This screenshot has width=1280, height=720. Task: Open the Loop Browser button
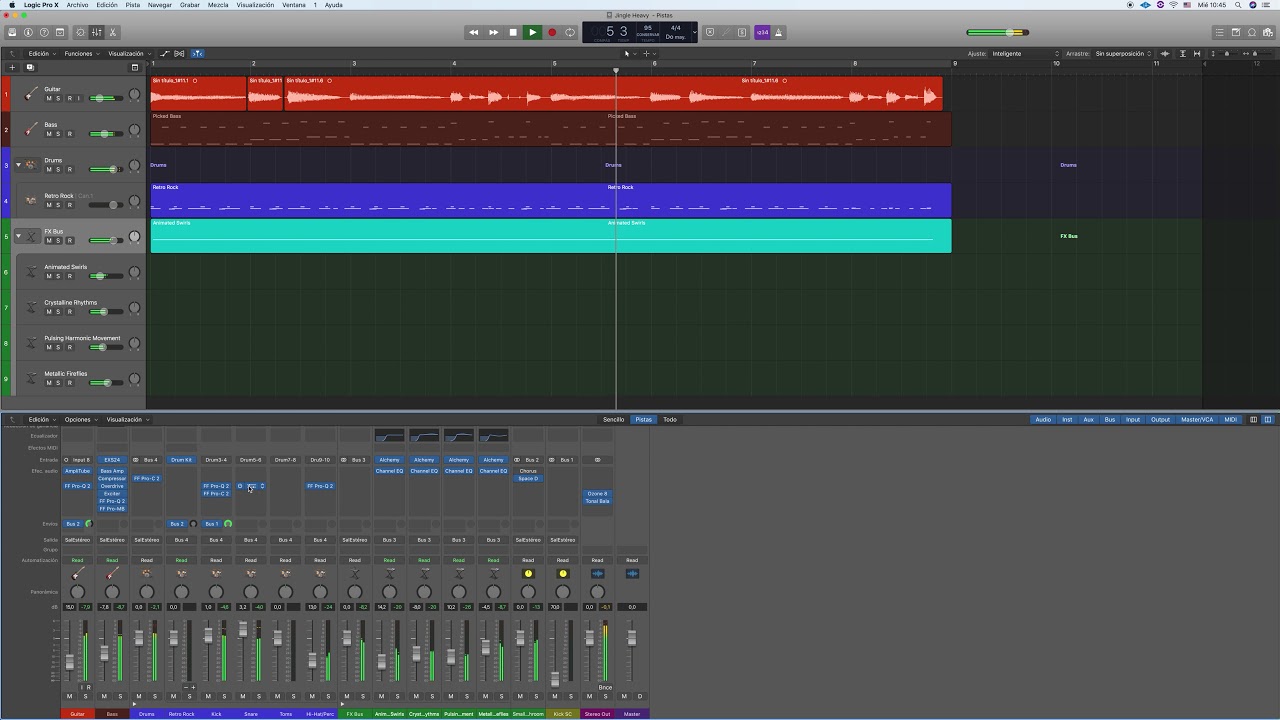1252,32
